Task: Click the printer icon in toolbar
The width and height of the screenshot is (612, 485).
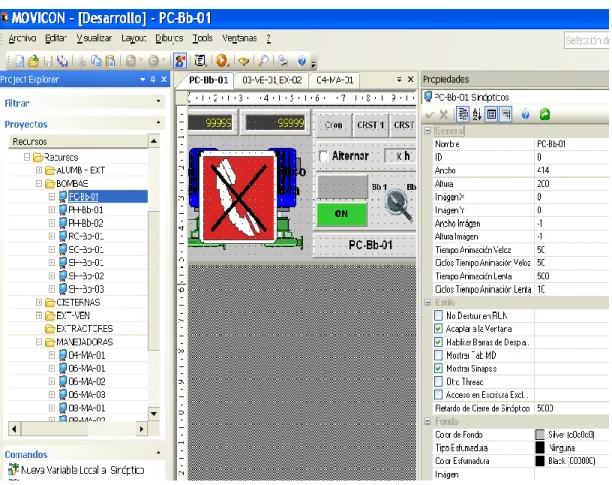Action: 283,61
